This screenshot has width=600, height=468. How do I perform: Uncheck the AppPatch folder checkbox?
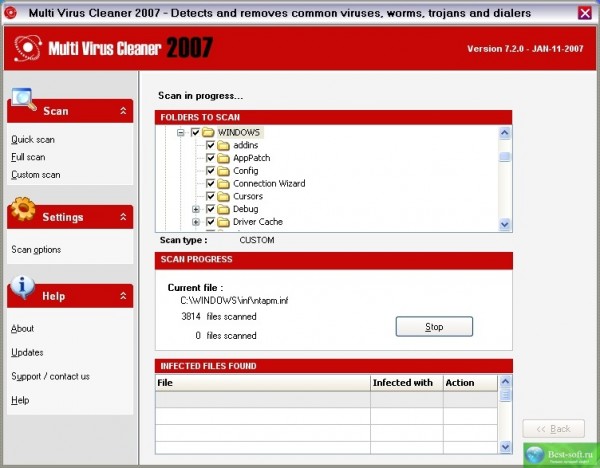(210, 158)
